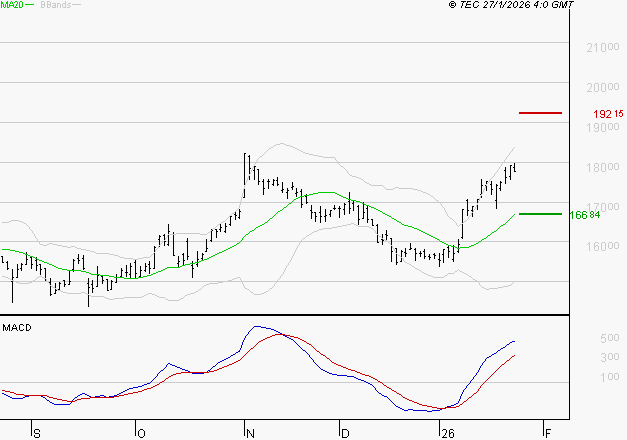Click the 16000 price axis label

click(603, 246)
